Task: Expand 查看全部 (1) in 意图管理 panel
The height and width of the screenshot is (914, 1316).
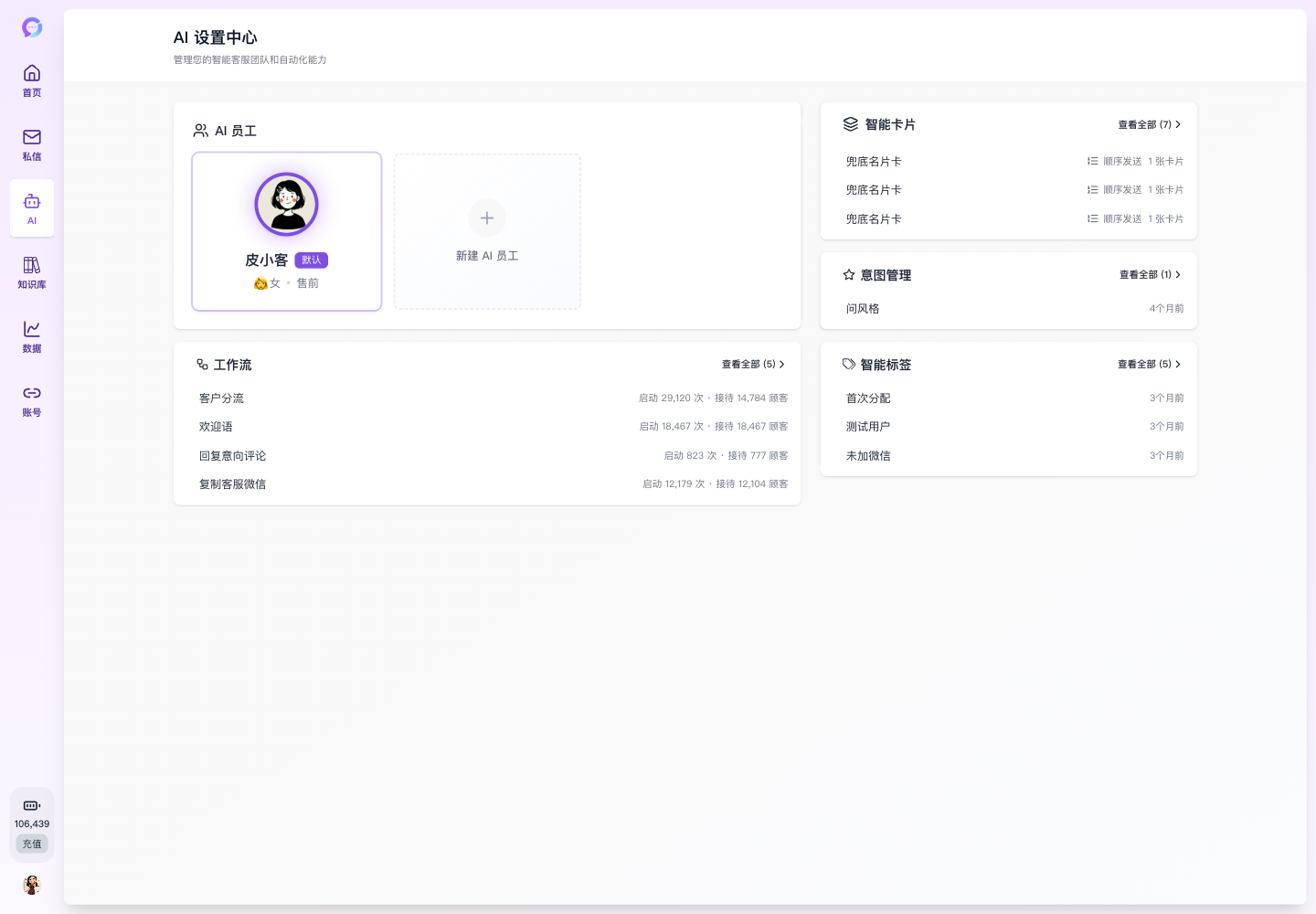Action: [x=1147, y=274]
